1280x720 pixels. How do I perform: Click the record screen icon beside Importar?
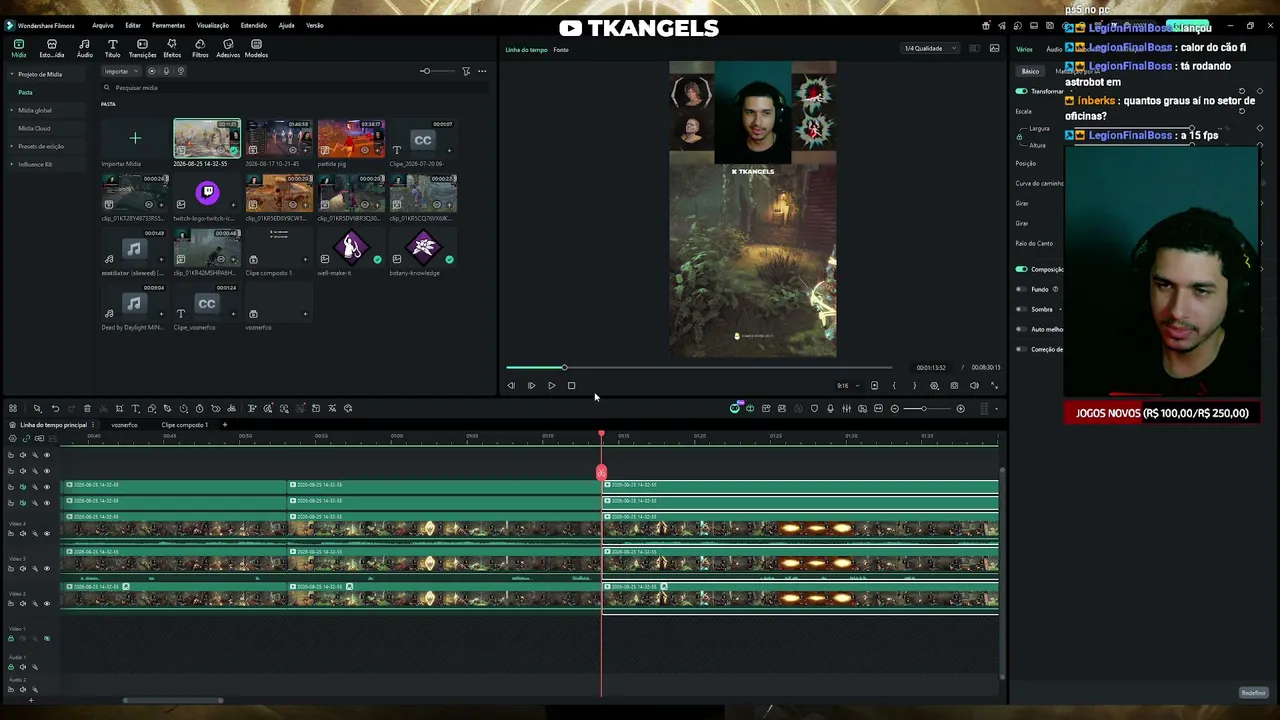tap(152, 71)
